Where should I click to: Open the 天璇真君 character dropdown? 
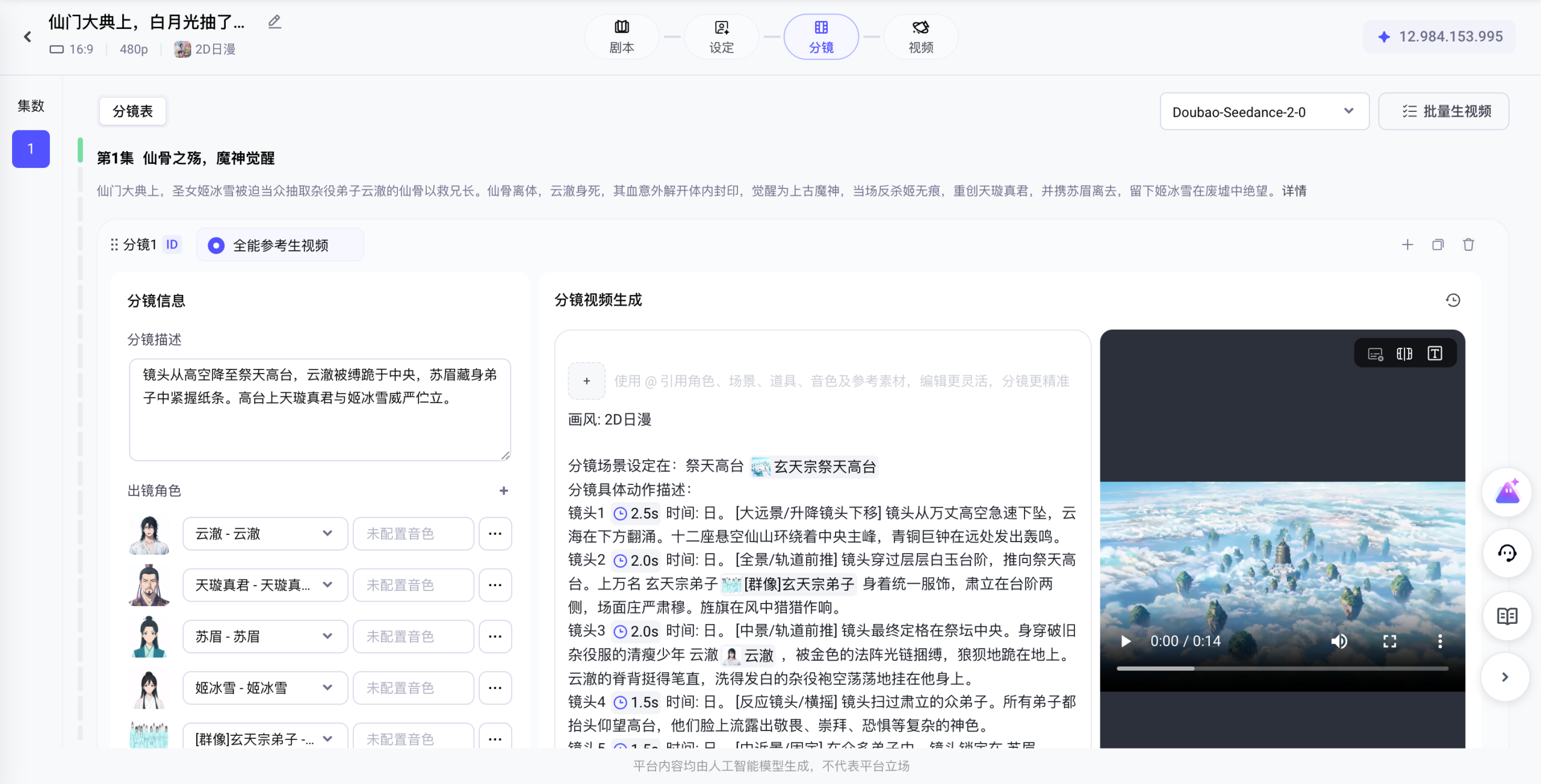[265, 585]
